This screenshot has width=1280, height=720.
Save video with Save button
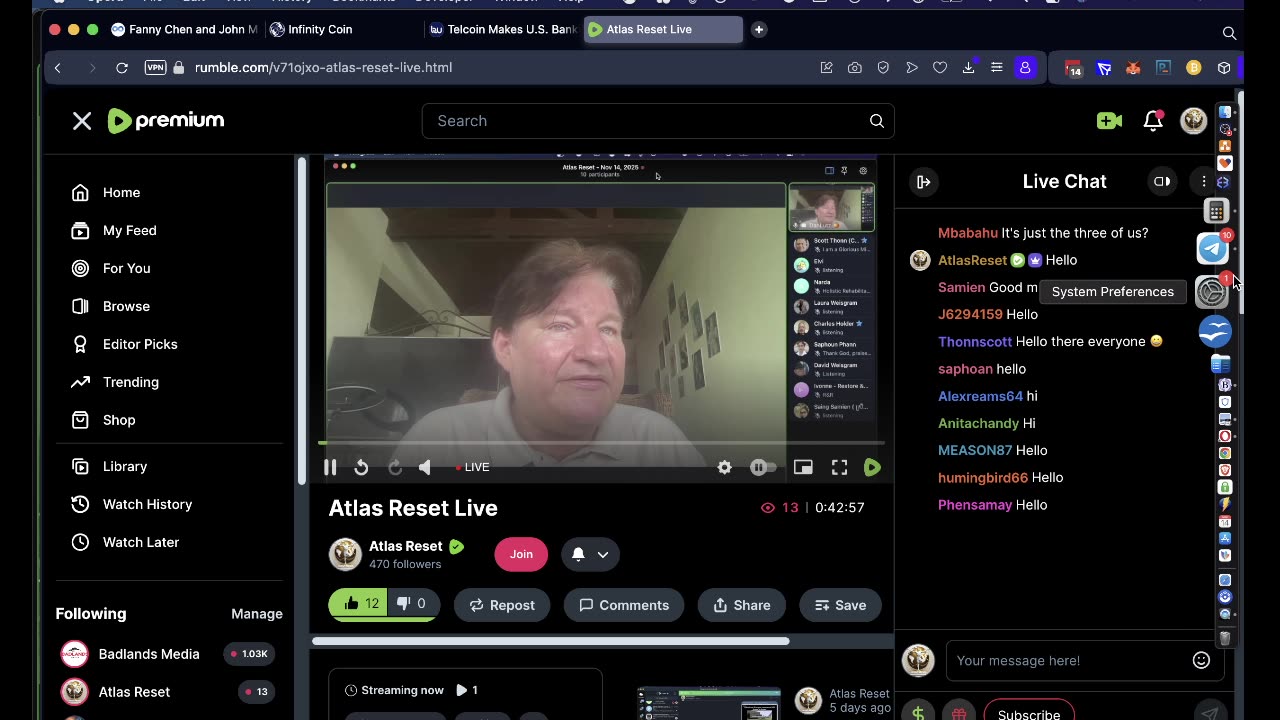(840, 605)
